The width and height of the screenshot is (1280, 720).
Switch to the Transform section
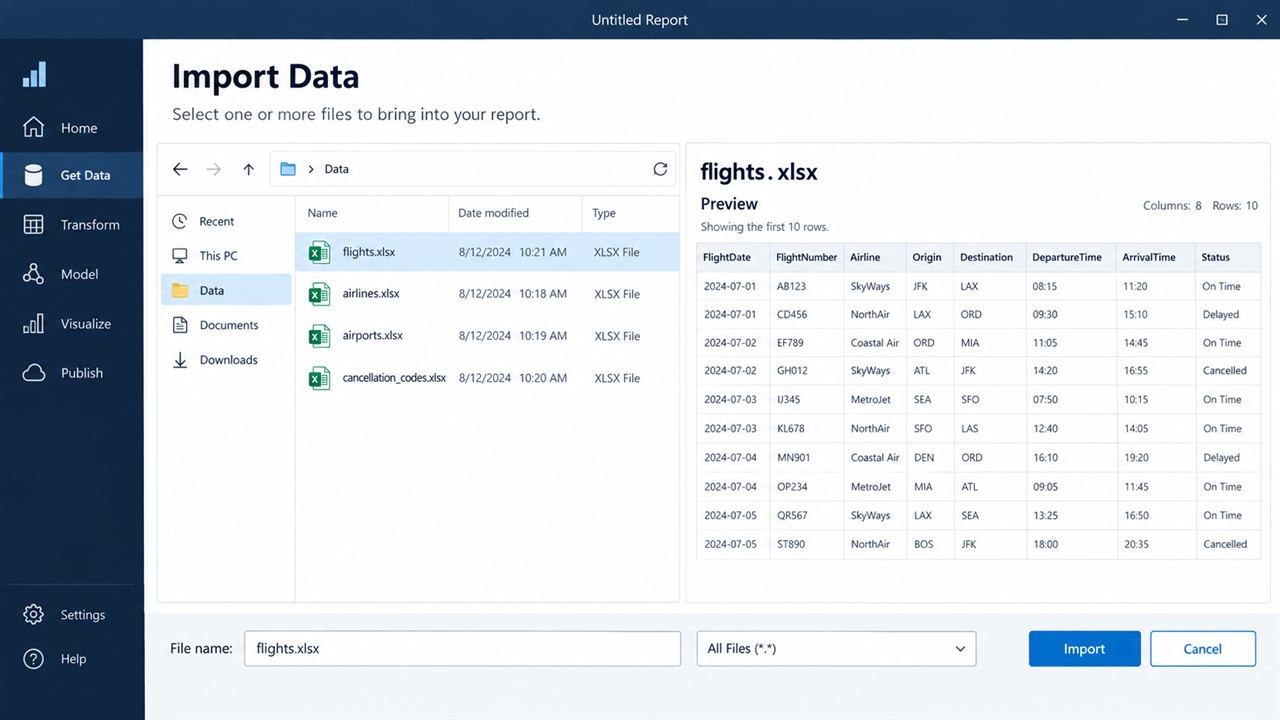click(x=72, y=224)
